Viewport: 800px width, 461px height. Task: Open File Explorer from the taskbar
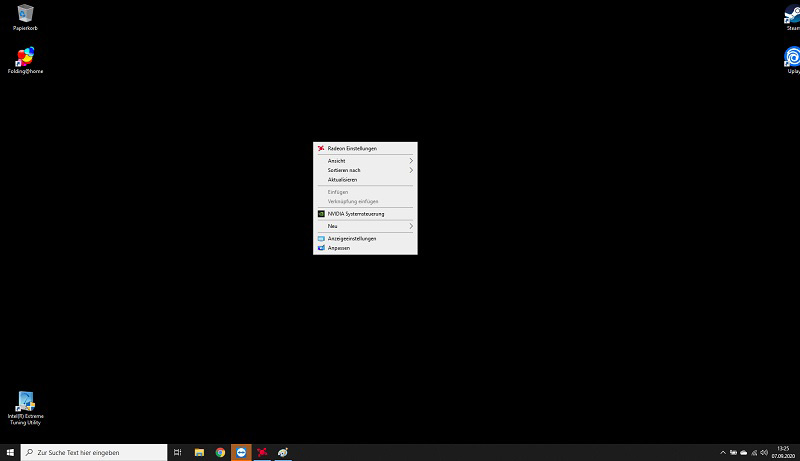point(199,452)
